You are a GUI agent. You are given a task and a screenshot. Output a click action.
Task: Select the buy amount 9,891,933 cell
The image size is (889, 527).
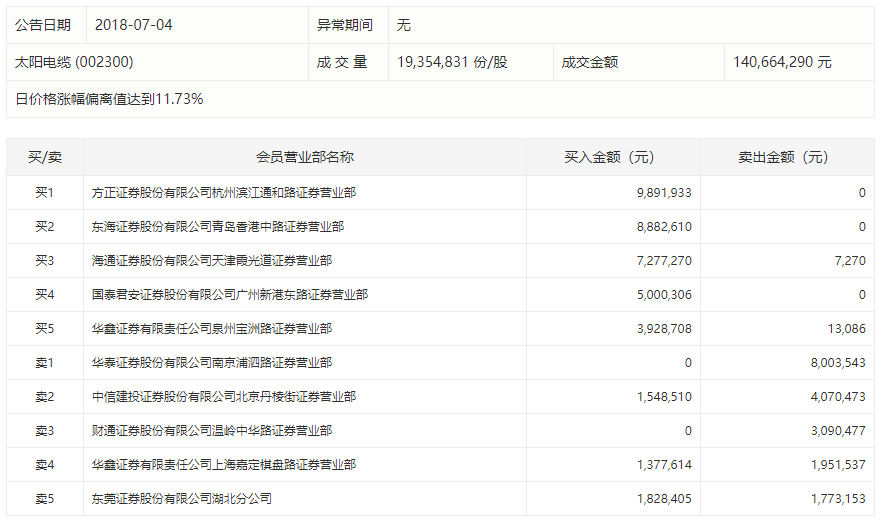pyautogui.click(x=663, y=193)
